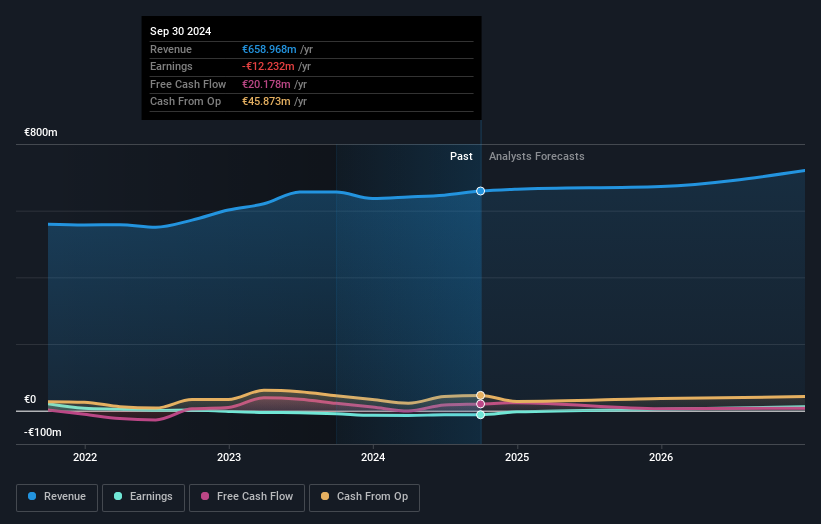Click the -€12.232m earnings value in tooltip
This screenshot has width=821, height=524.
tap(268, 66)
